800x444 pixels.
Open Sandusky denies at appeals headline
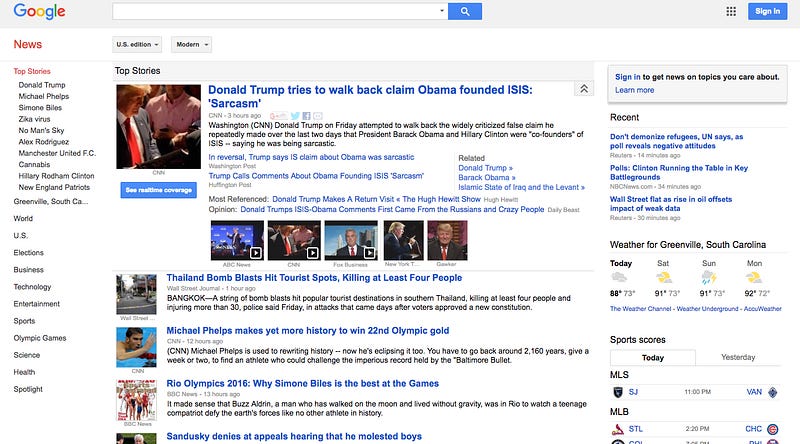pyautogui.click(x=294, y=436)
